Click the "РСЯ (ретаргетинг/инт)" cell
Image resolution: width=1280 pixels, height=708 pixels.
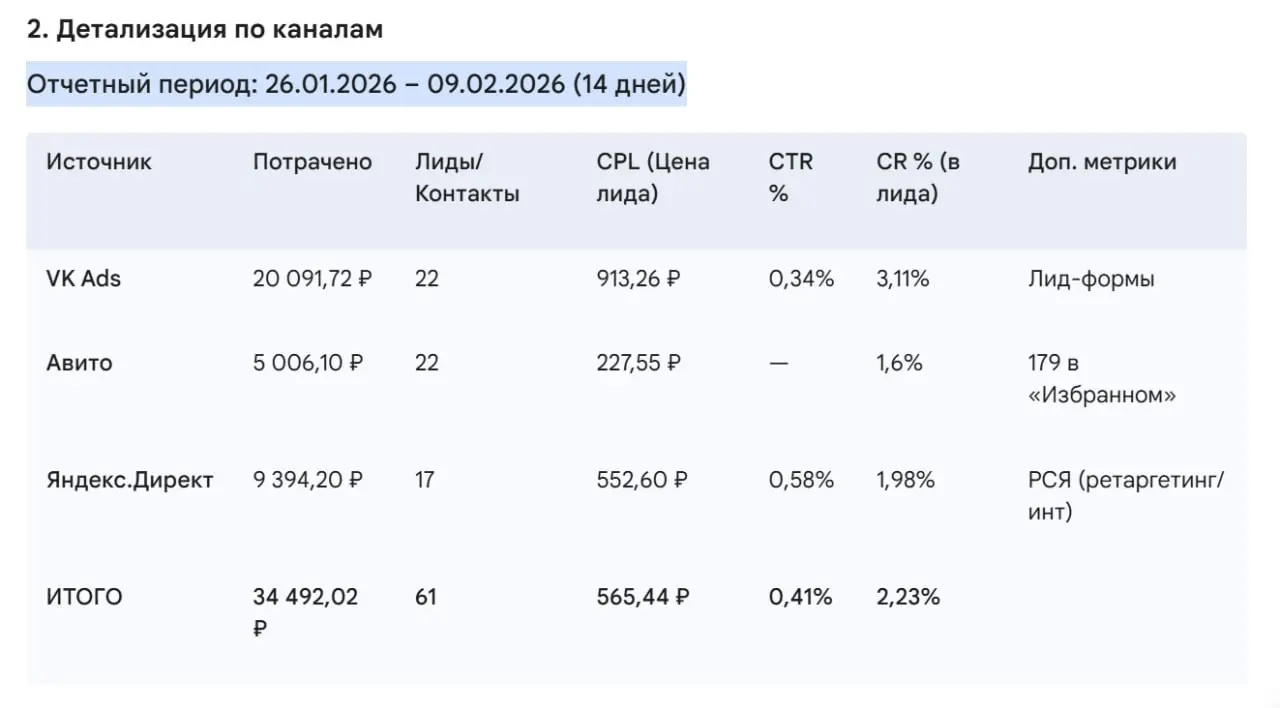[x=1126, y=496]
